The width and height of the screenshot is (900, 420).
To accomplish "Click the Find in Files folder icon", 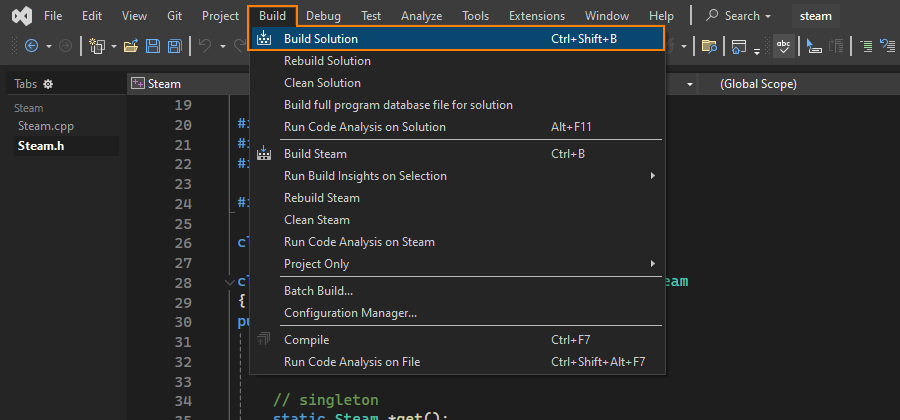I will point(709,45).
